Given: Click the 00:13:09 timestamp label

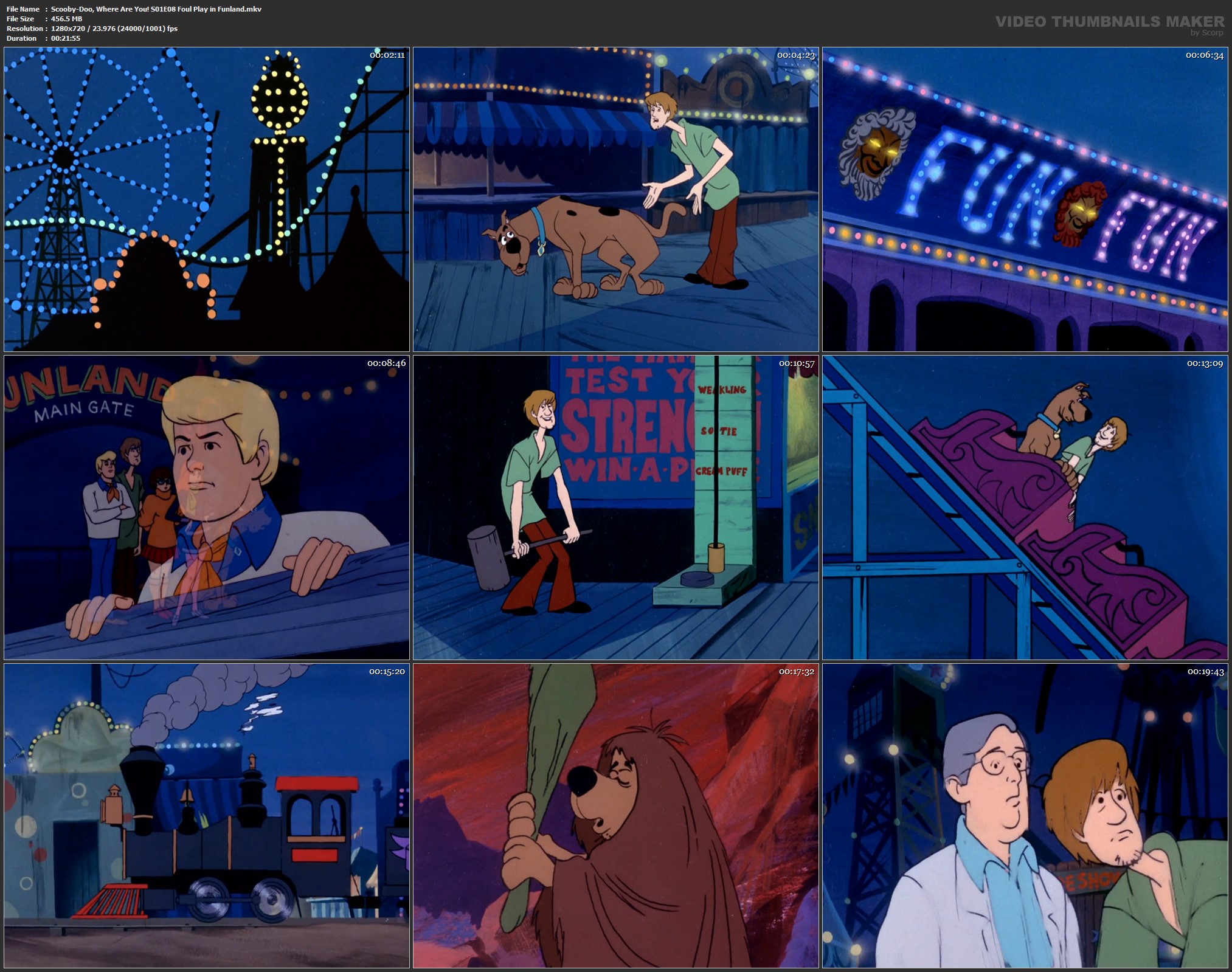Looking at the screenshot, I should tap(1205, 364).
